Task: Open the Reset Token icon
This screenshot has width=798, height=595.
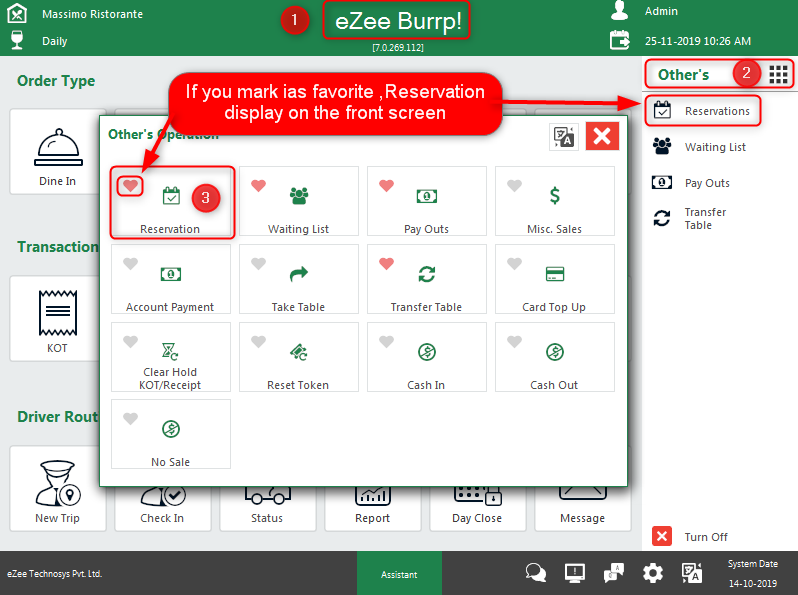Action: (298, 352)
